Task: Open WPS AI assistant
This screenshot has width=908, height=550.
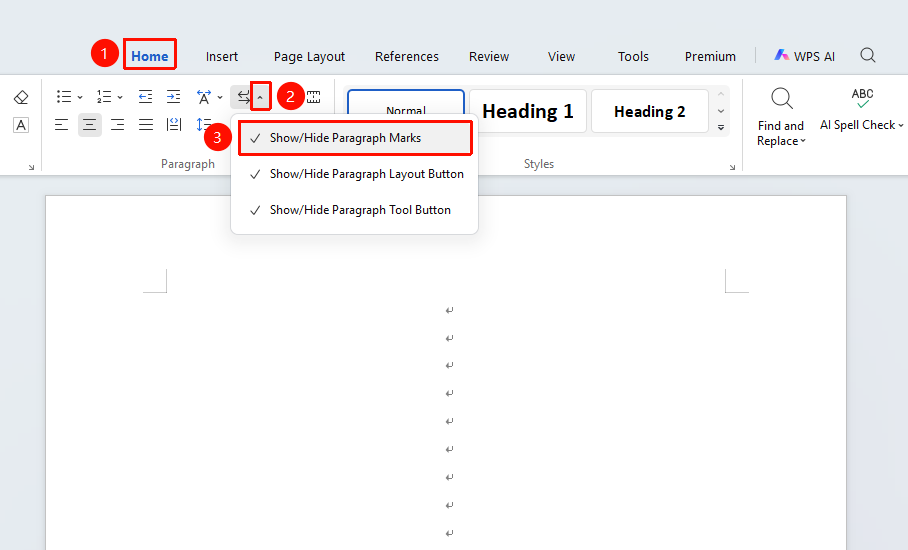Action: click(x=804, y=56)
